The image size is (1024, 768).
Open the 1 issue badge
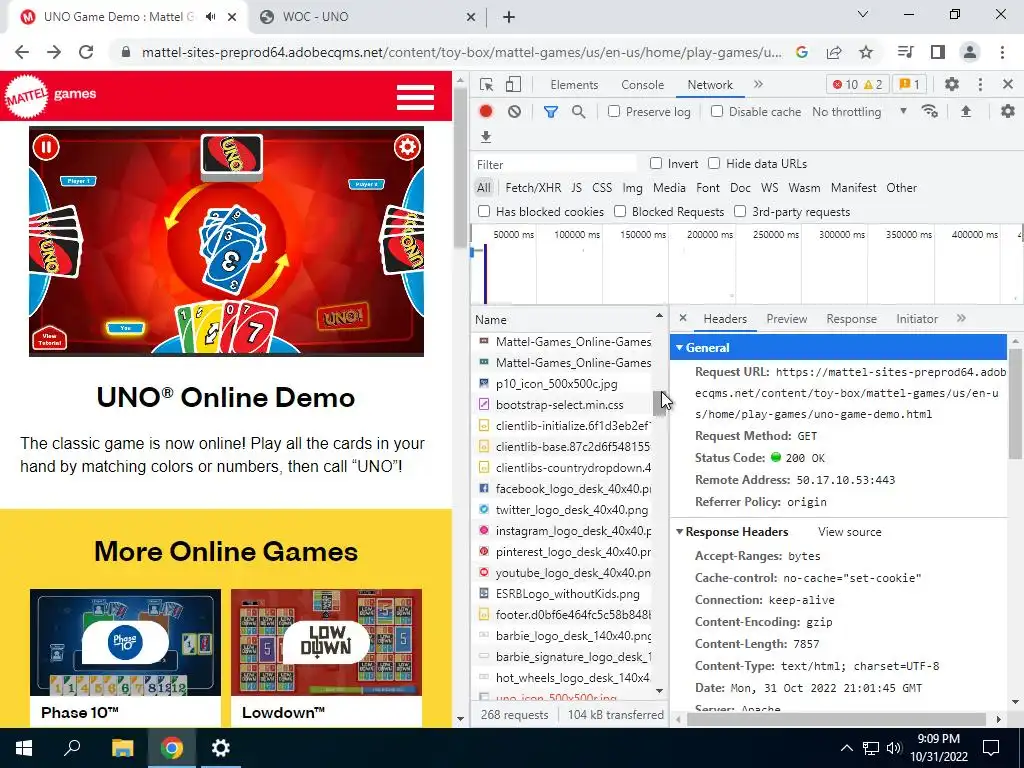909,84
